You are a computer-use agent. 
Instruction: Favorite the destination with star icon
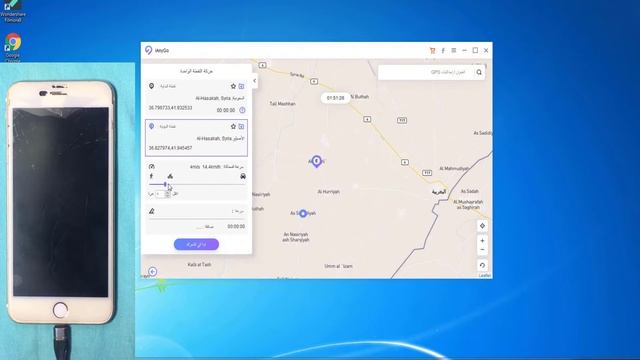233,127
